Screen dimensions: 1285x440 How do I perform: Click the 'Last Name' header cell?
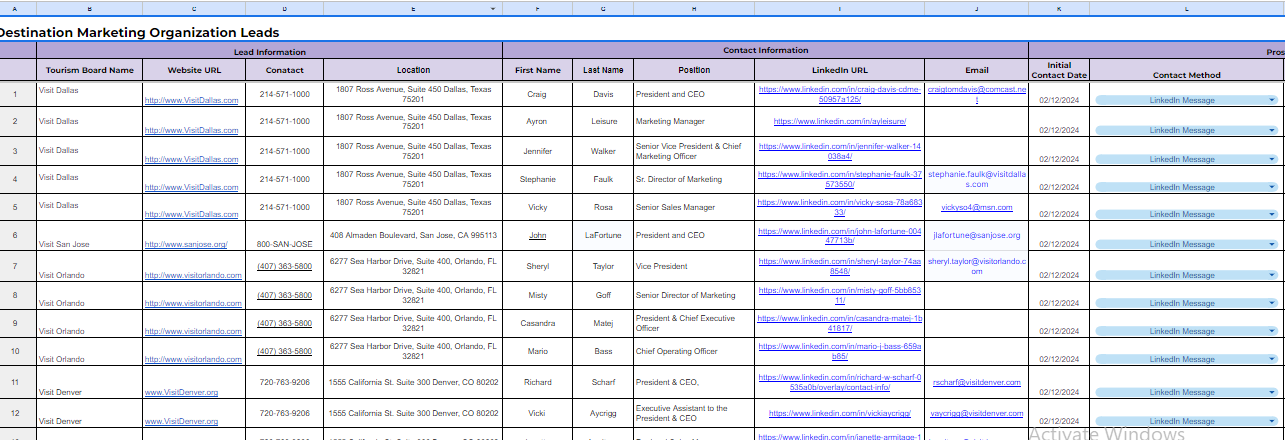(603, 70)
